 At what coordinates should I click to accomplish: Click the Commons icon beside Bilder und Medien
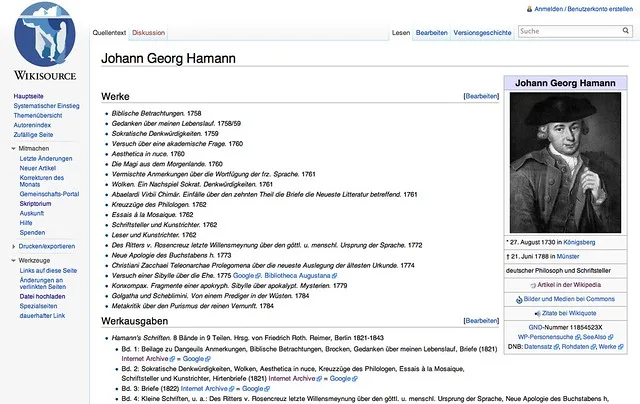(517, 298)
